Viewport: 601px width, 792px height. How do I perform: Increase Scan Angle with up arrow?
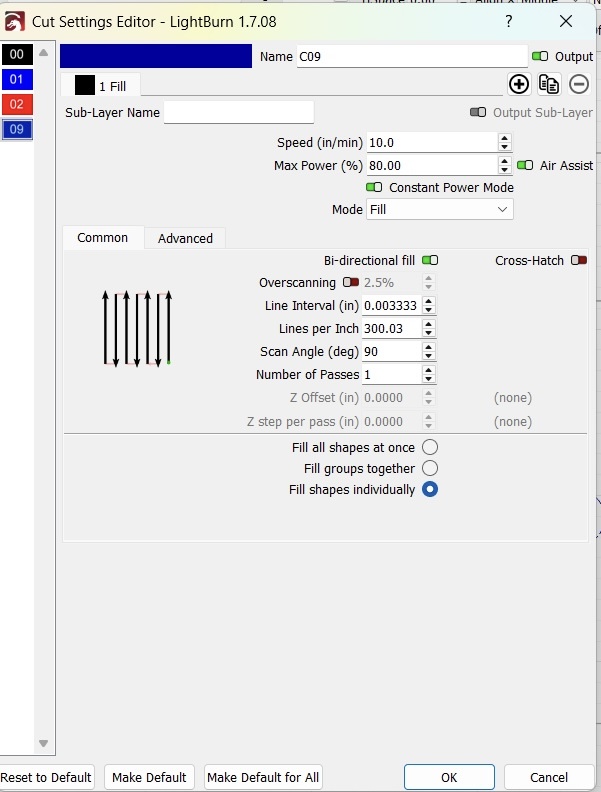point(428,347)
